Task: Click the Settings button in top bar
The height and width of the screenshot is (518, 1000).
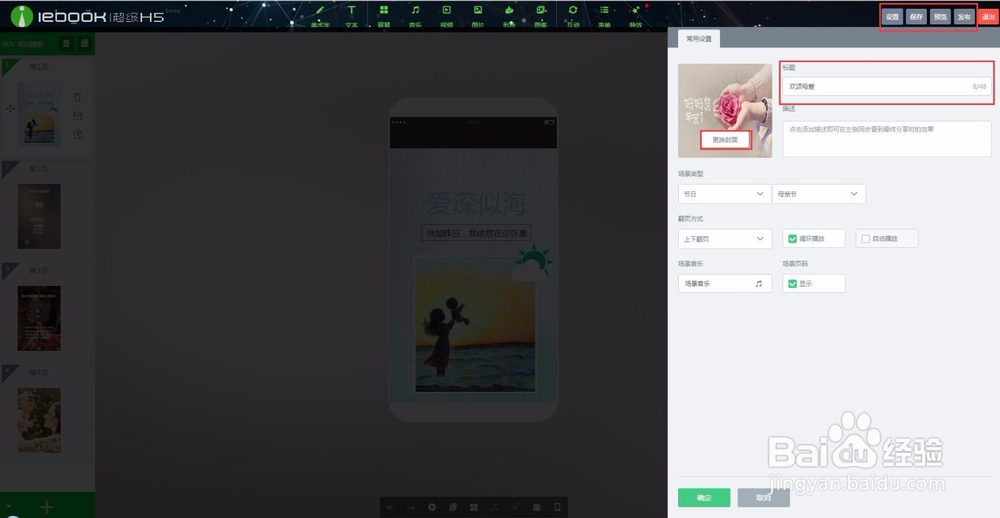Action: tap(892, 17)
